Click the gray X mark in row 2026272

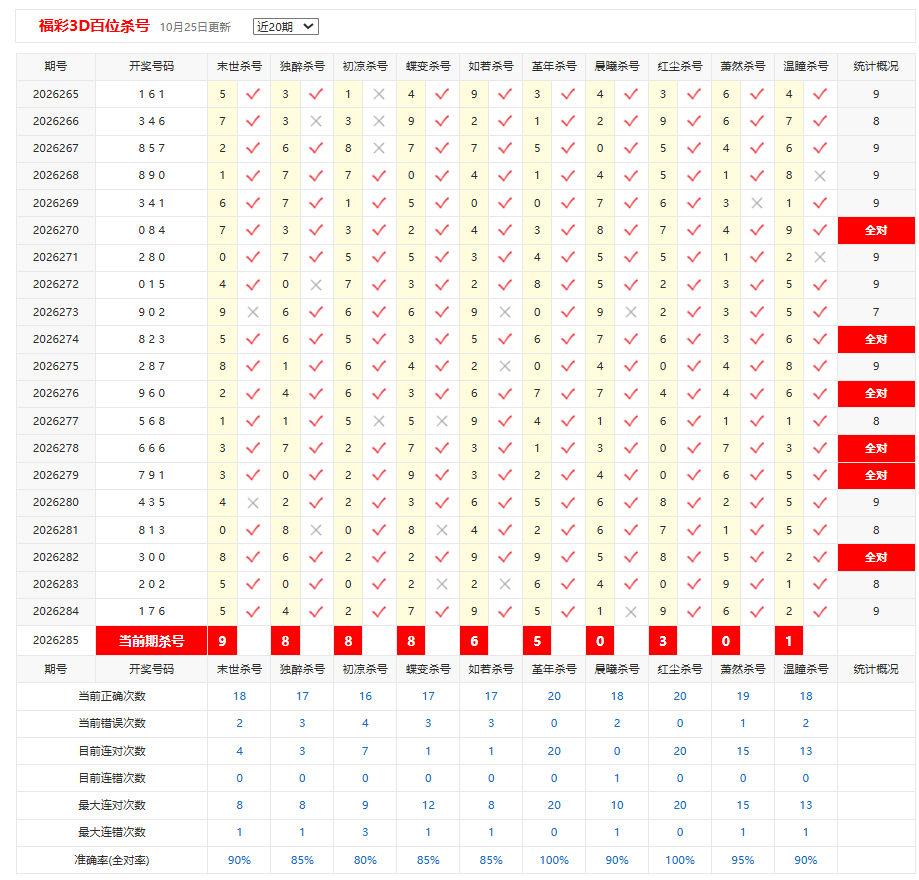[x=316, y=285]
